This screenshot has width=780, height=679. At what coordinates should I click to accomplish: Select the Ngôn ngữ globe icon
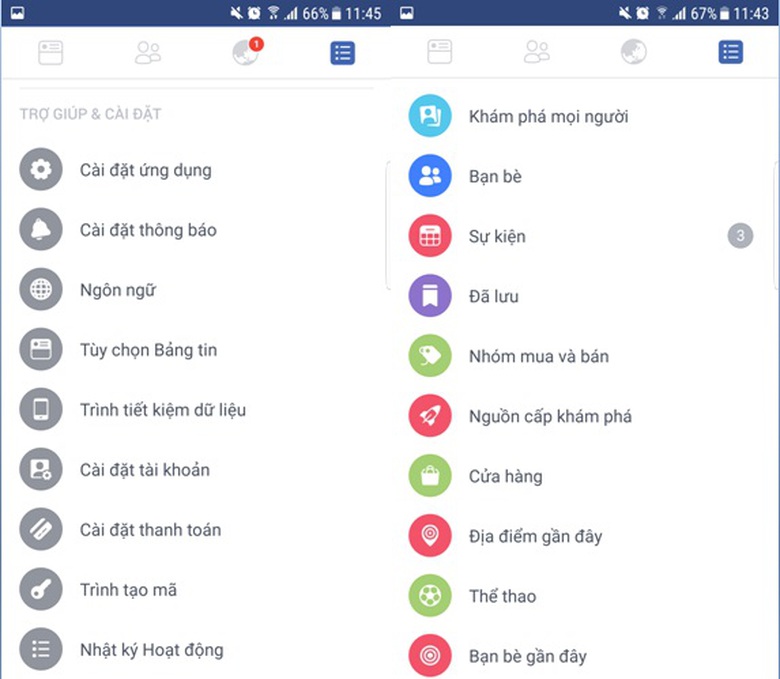click(x=41, y=290)
